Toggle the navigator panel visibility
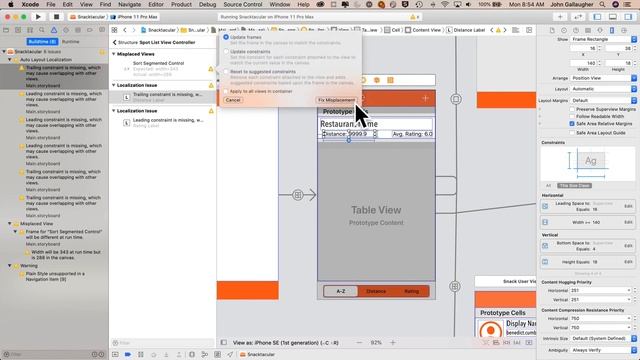The image size is (640, 360). (x=597, y=17)
